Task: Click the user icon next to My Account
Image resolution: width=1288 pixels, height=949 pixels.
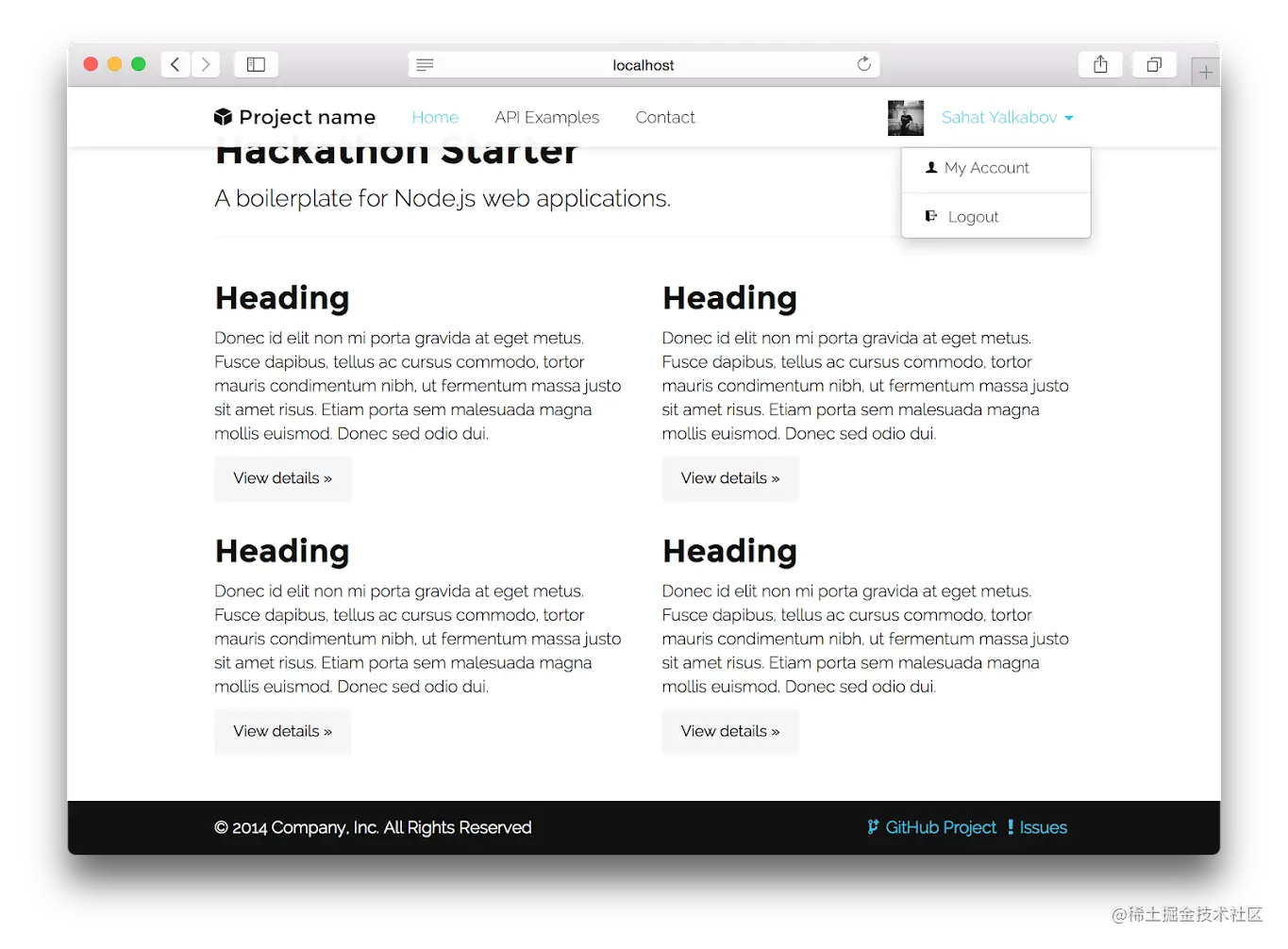Action: (931, 168)
